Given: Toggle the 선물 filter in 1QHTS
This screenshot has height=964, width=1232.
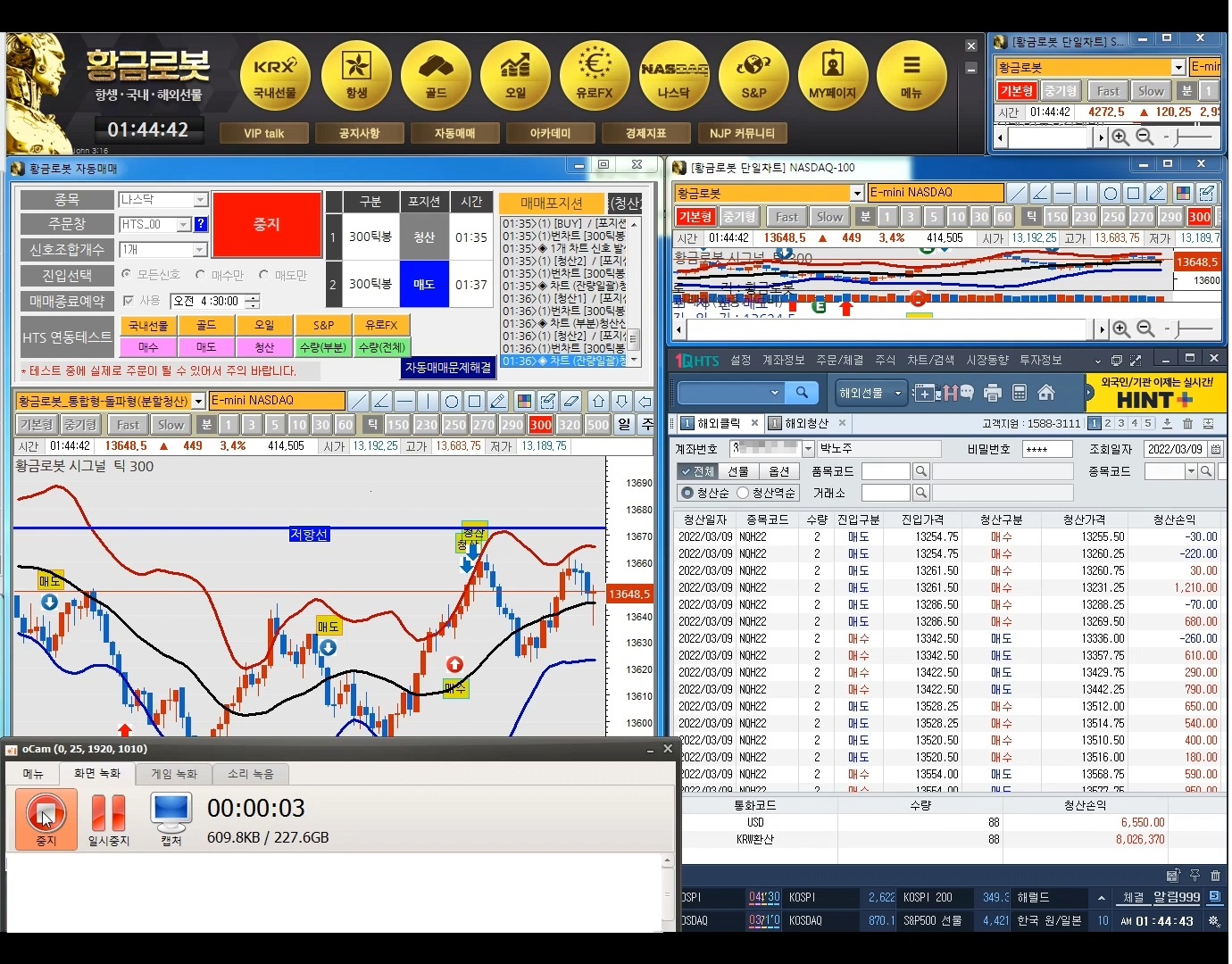Looking at the screenshot, I should (738, 471).
